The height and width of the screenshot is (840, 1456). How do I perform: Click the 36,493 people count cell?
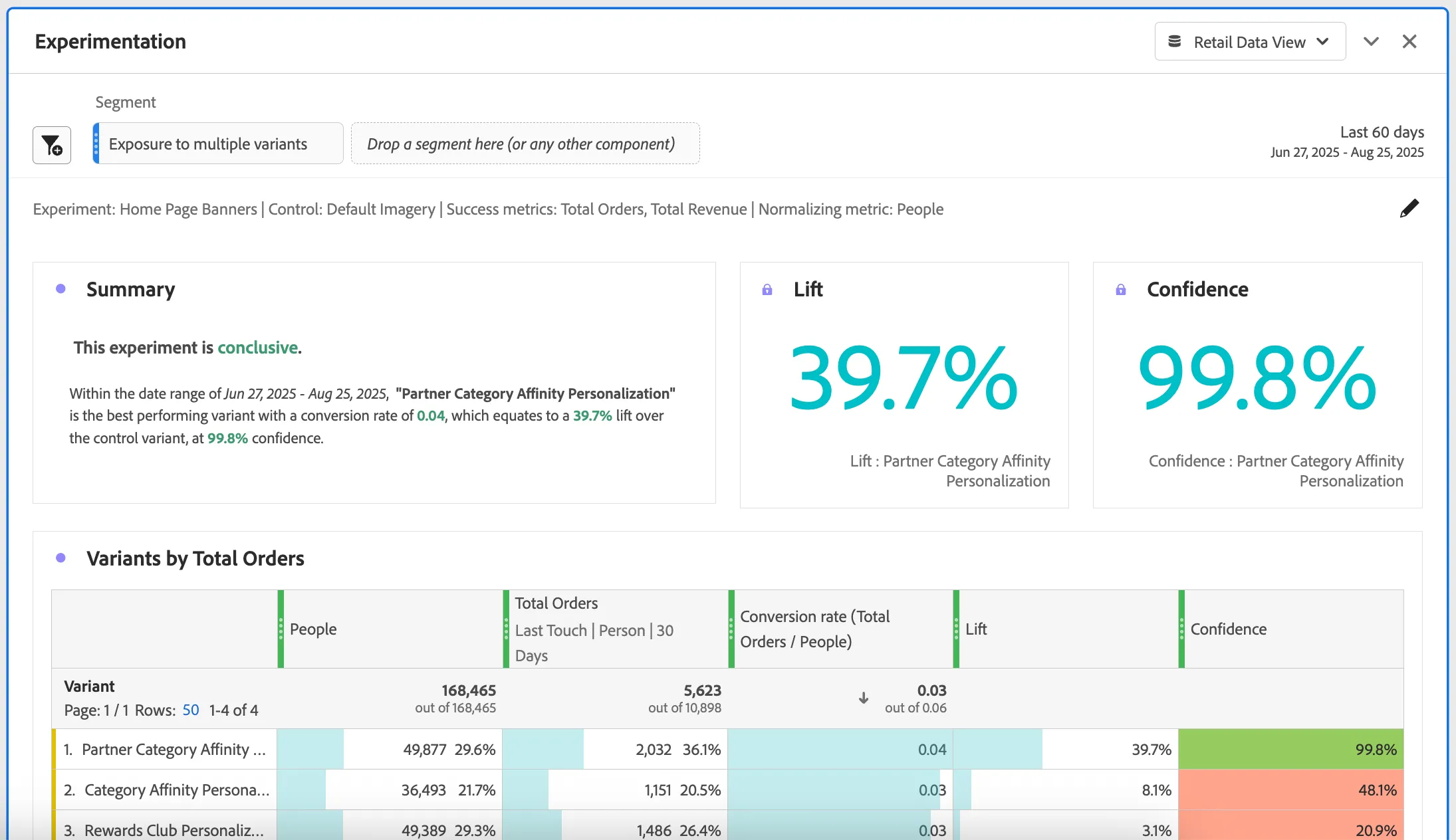(x=390, y=790)
